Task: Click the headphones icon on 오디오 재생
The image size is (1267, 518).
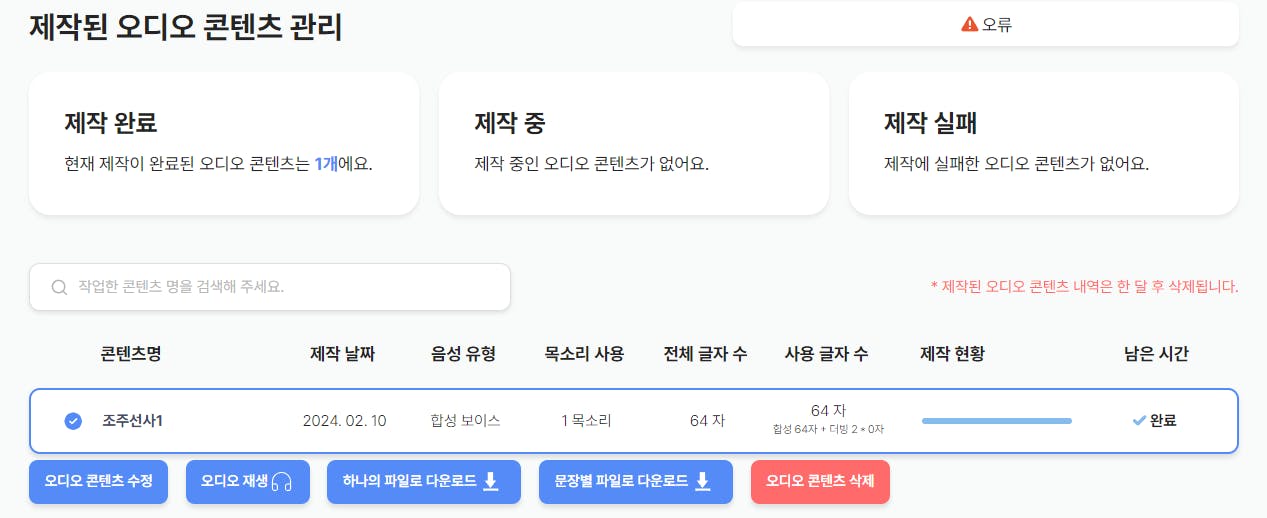Action: coord(281,481)
